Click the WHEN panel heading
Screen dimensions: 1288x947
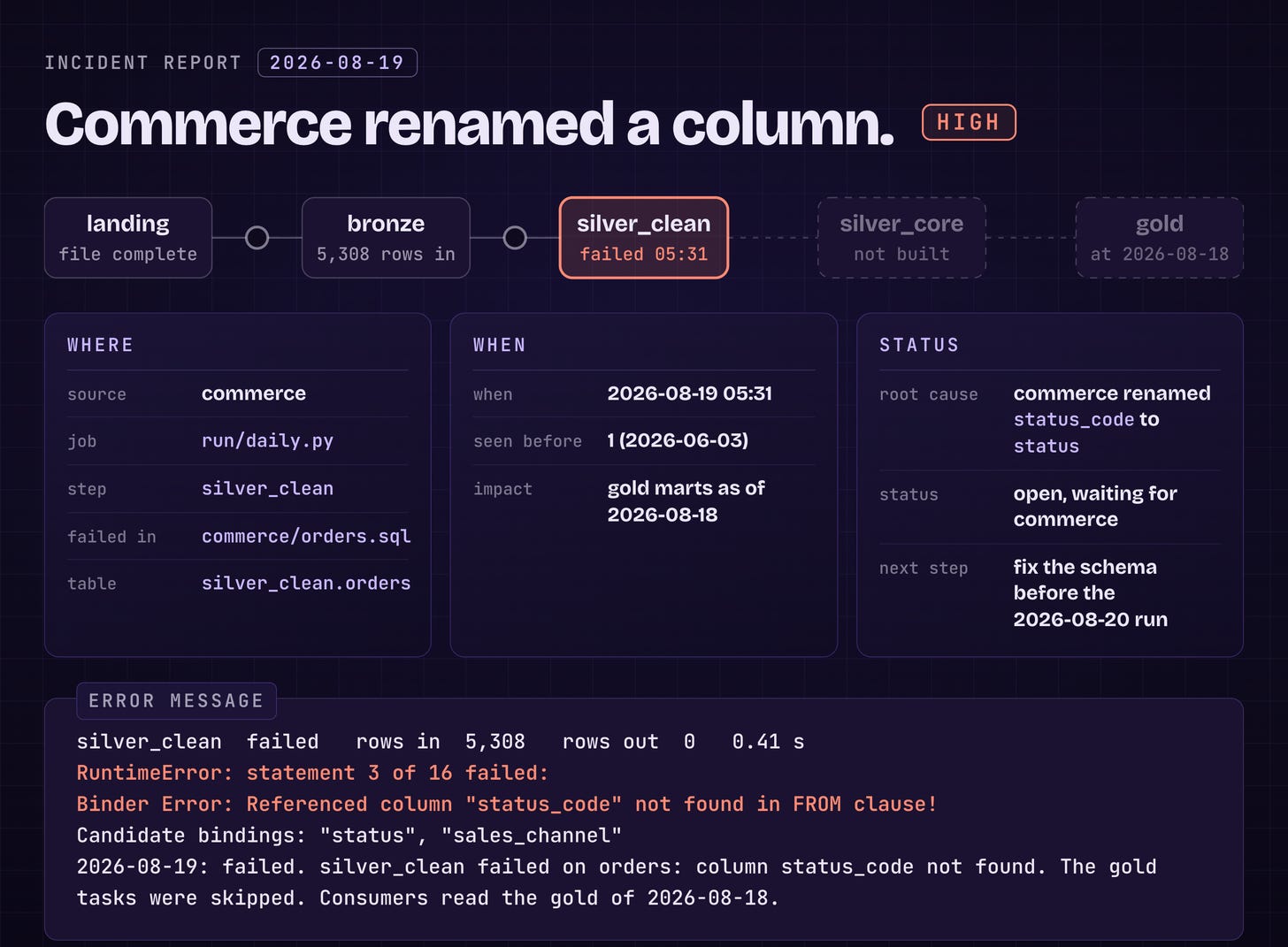coord(500,345)
